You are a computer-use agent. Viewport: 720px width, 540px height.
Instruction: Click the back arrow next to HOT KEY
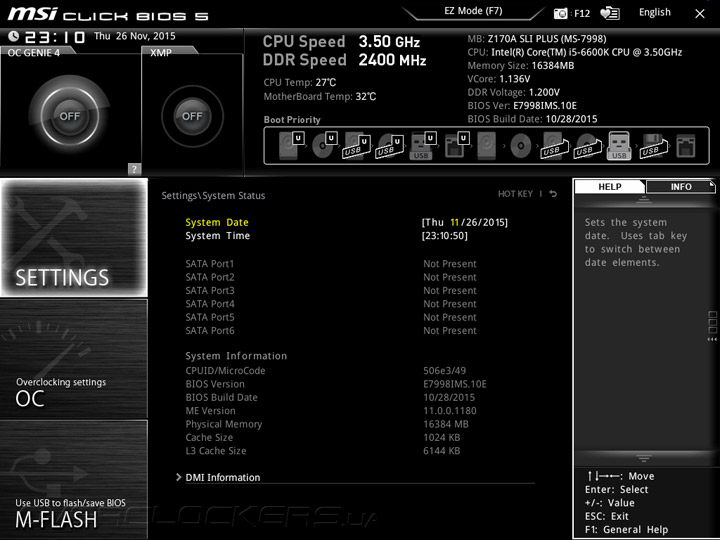[x=553, y=194]
